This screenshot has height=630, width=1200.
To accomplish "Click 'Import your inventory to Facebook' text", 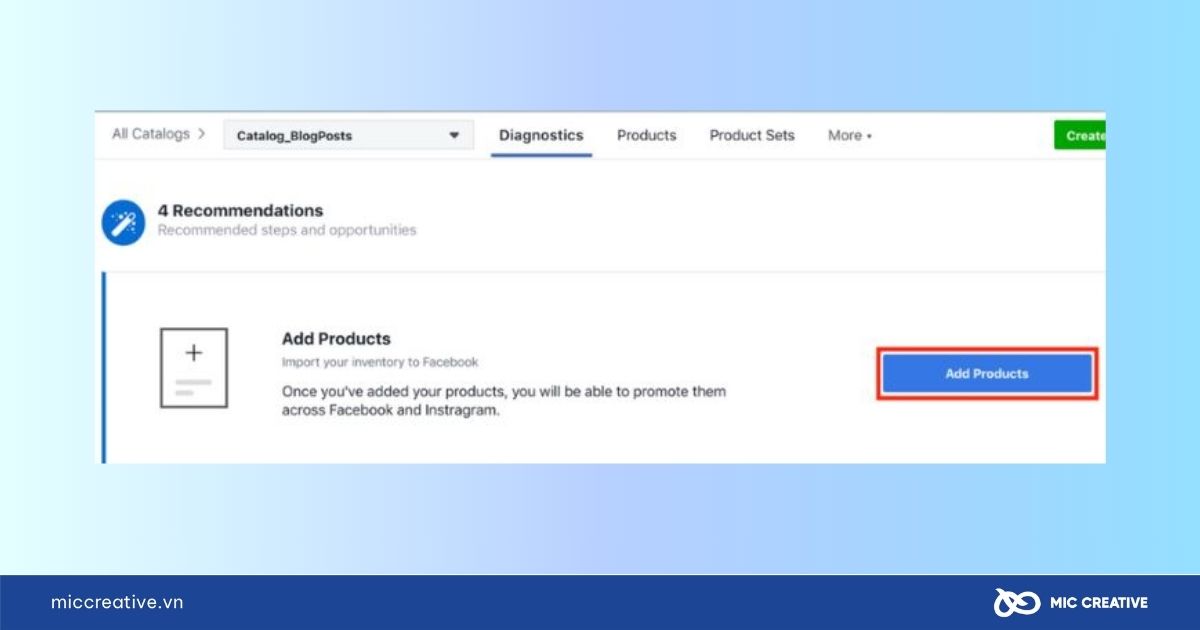I will click(x=380, y=362).
